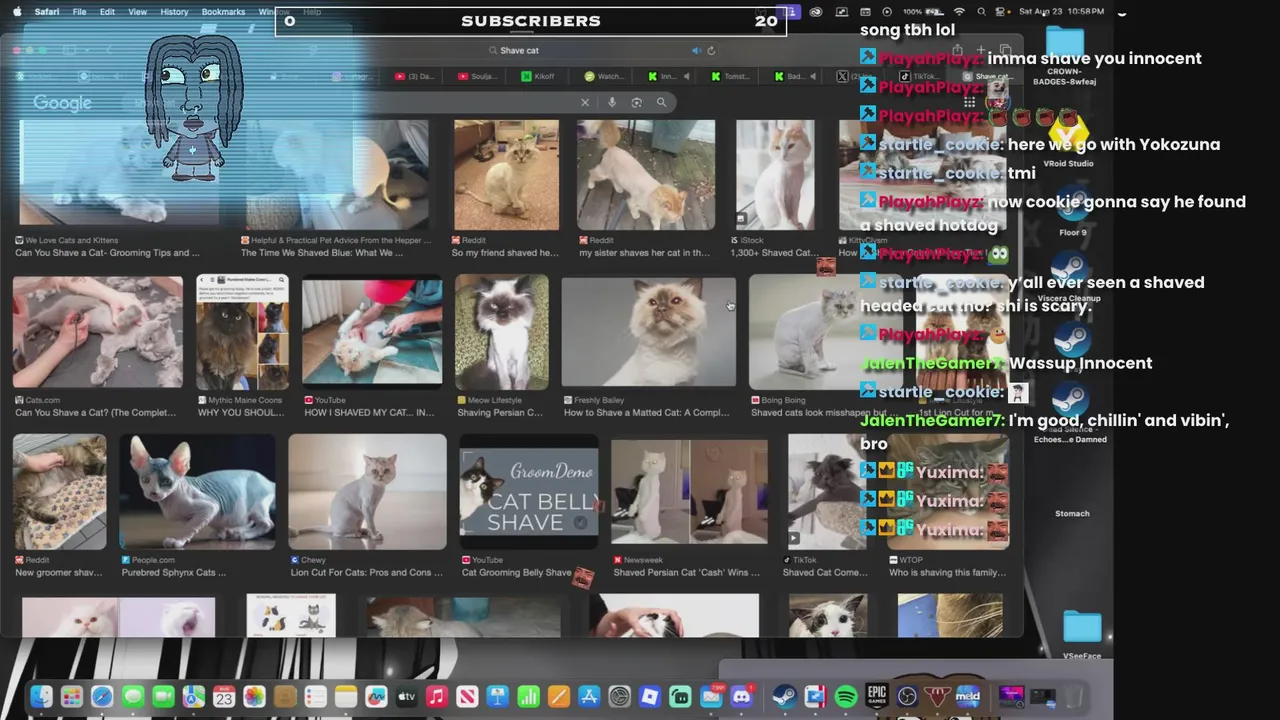Open the Safari menu
Image resolution: width=1280 pixels, height=720 pixels.
(46, 11)
